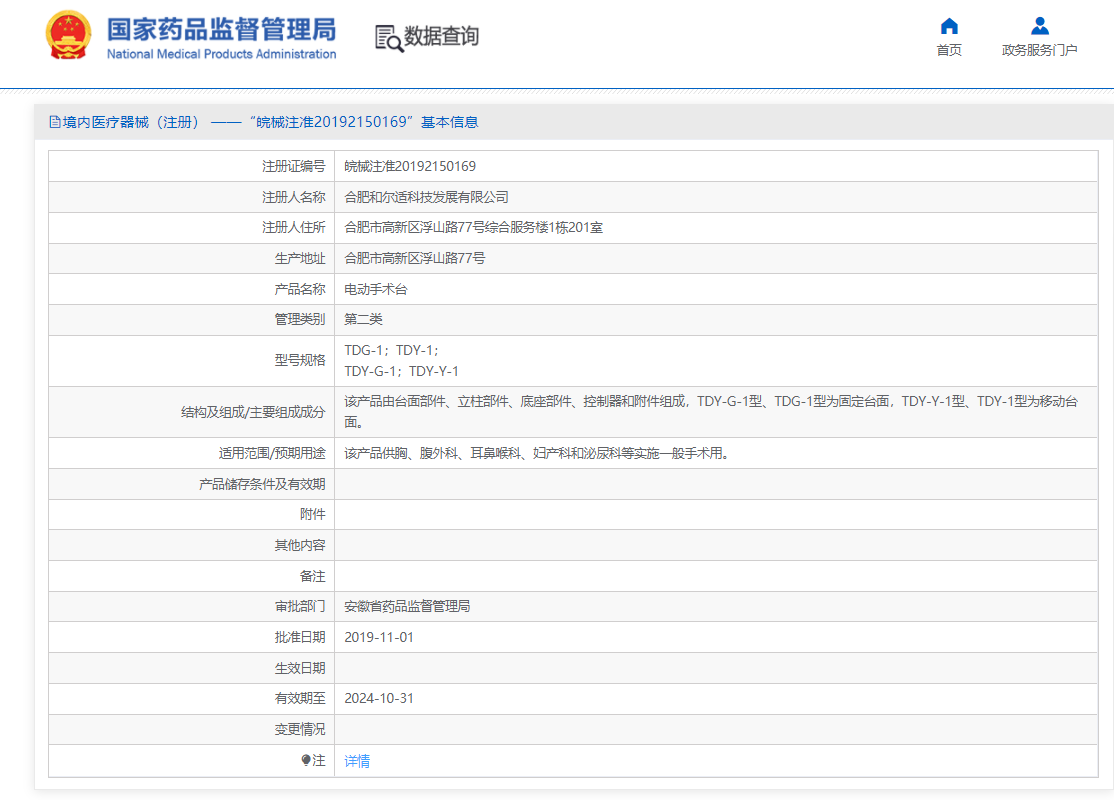Click the 变更情况 row label
Viewport: 1114px width, 800px height.
pos(300,730)
